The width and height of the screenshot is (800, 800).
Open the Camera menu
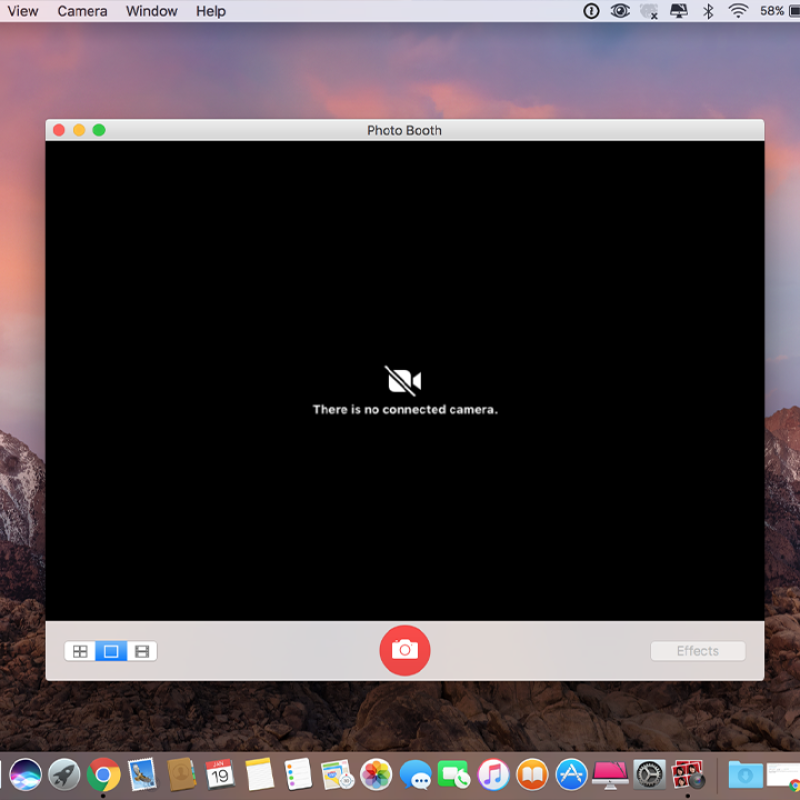[x=82, y=11]
